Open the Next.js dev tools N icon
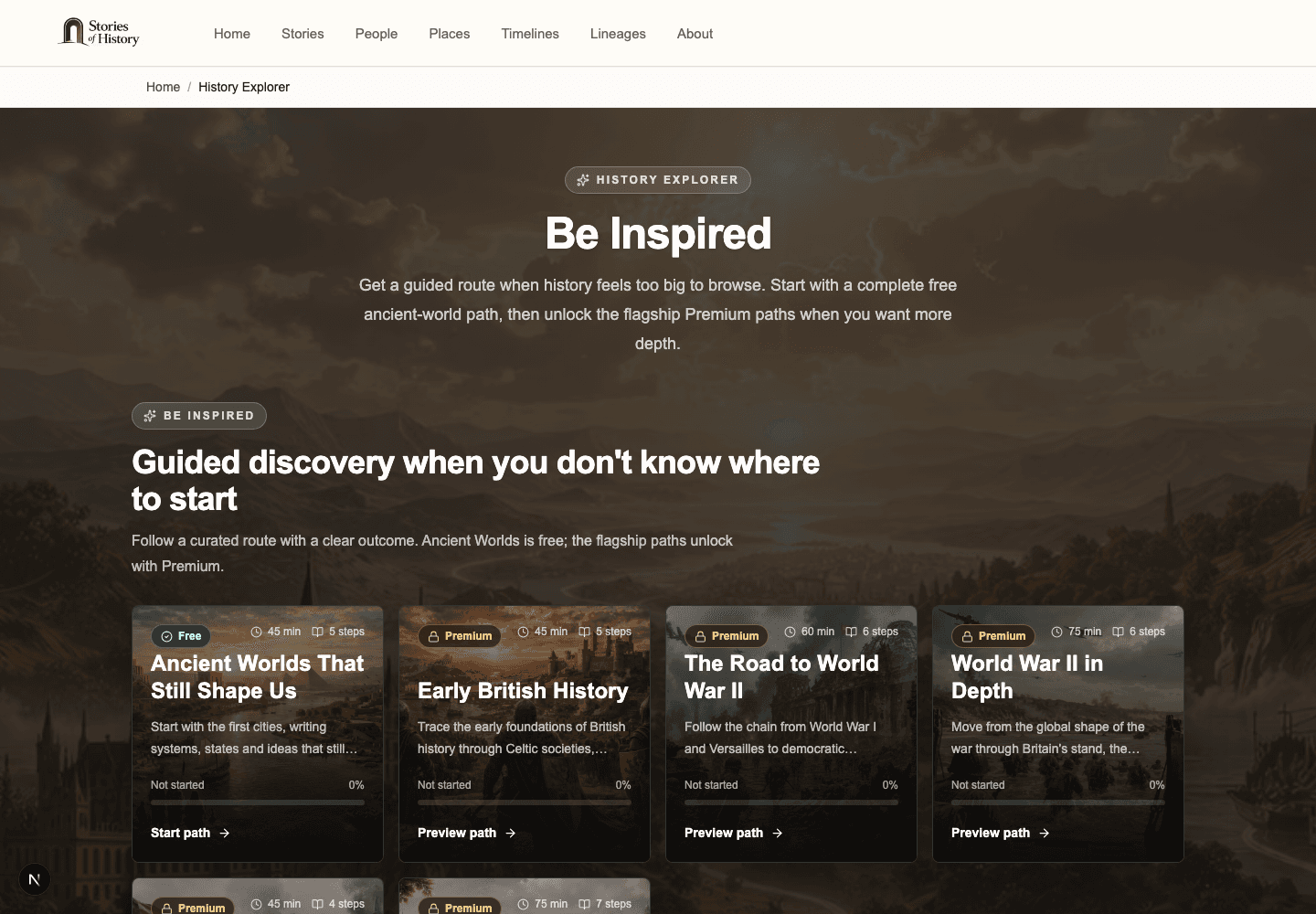This screenshot has width=1316, height=914. [35, 879]
